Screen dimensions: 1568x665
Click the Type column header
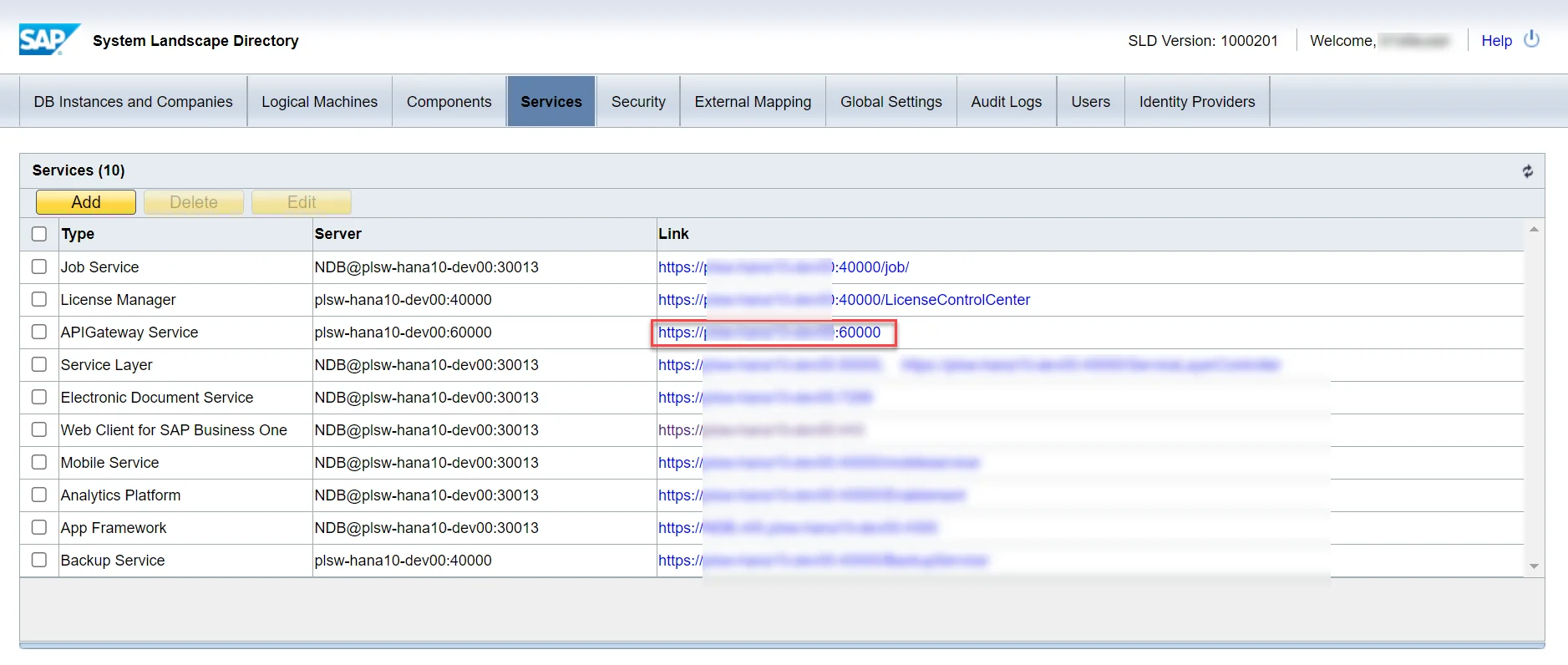pyautogui.click(x=78, y=234)
